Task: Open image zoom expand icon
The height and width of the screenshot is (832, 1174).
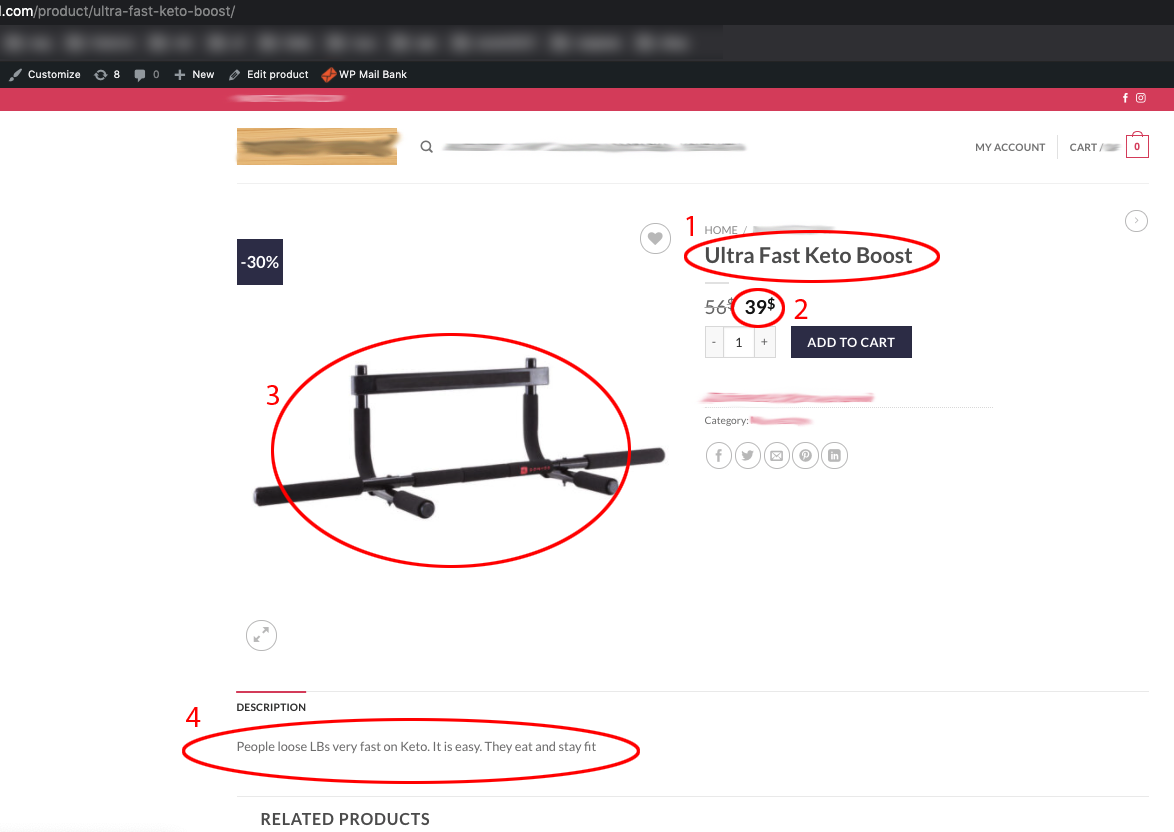Action: (261, 636)
